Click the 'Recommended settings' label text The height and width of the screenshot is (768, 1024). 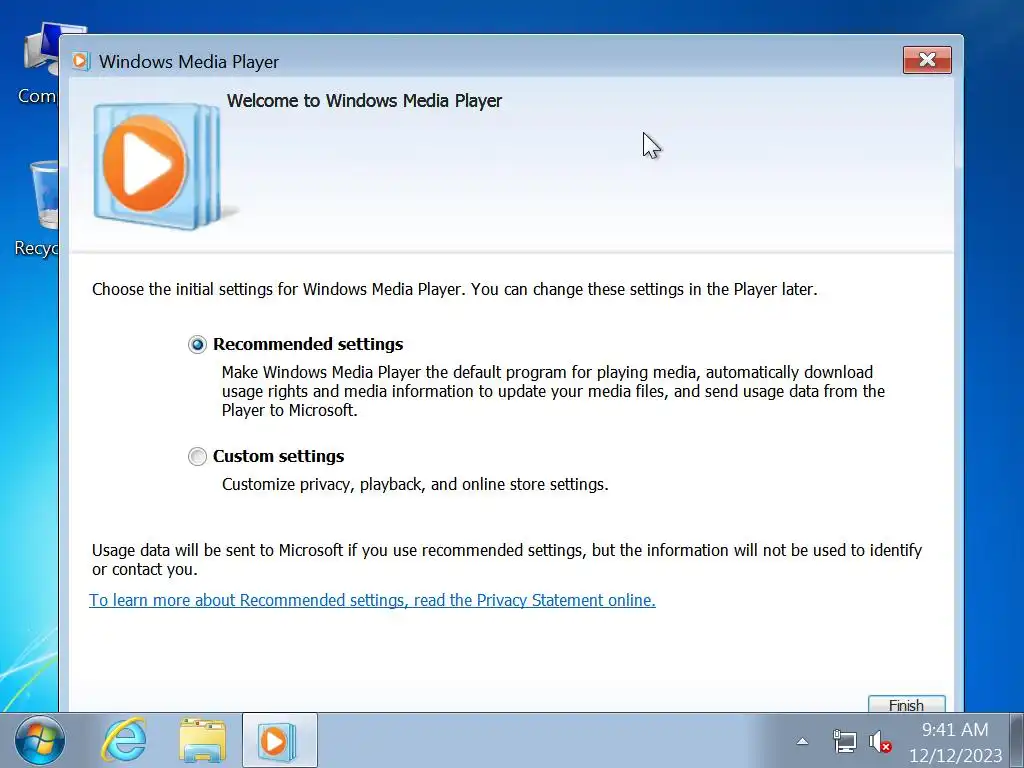coord(308,344)
